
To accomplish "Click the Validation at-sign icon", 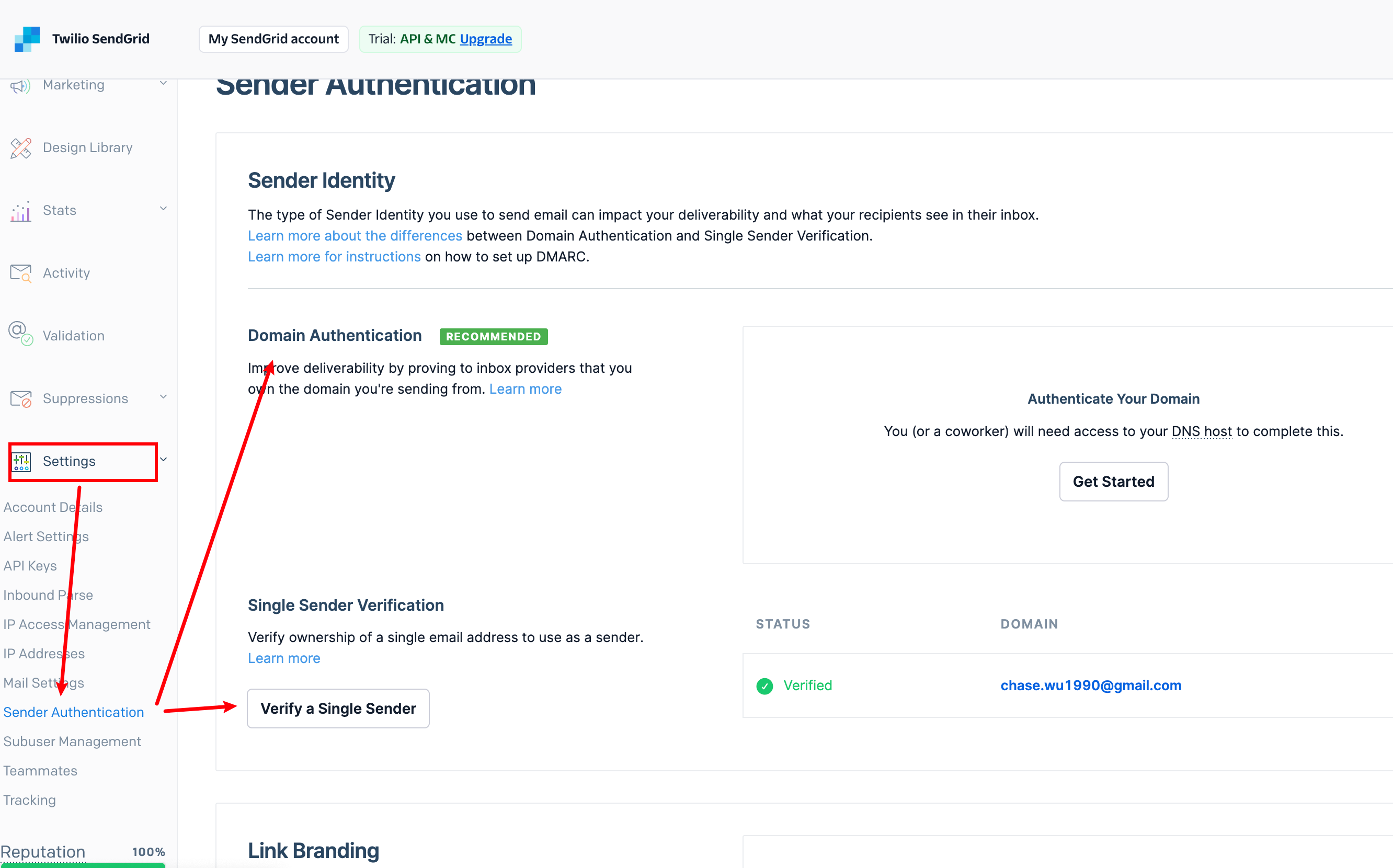I will (x=21, y=334).
